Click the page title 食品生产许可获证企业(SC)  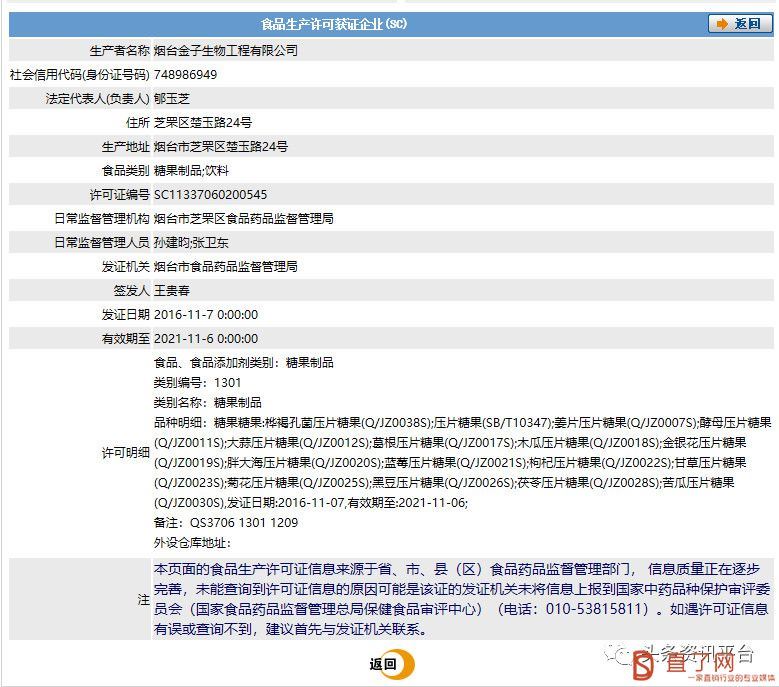(x=333, y=24)
